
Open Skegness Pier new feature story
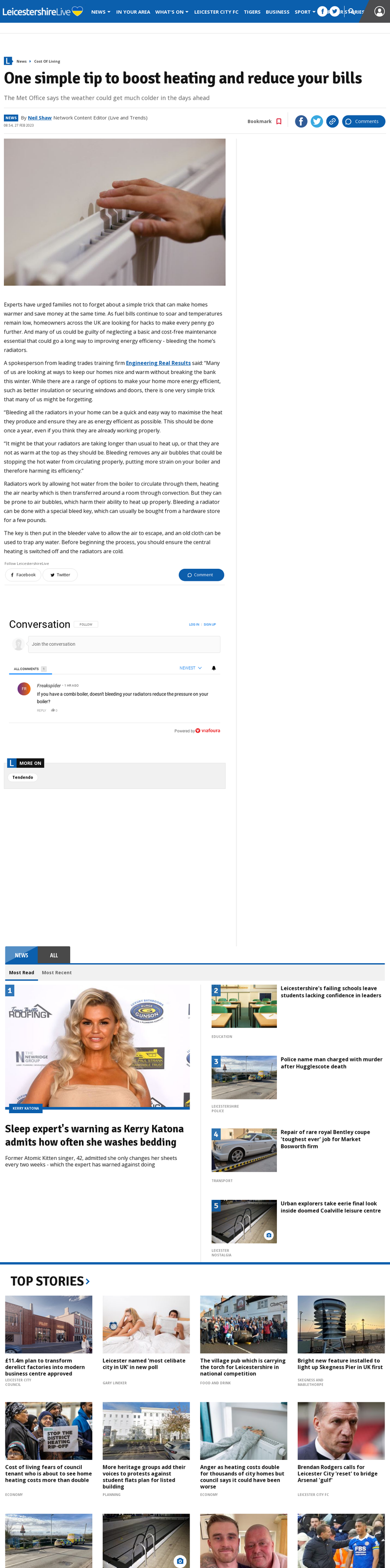(340, 1364)
